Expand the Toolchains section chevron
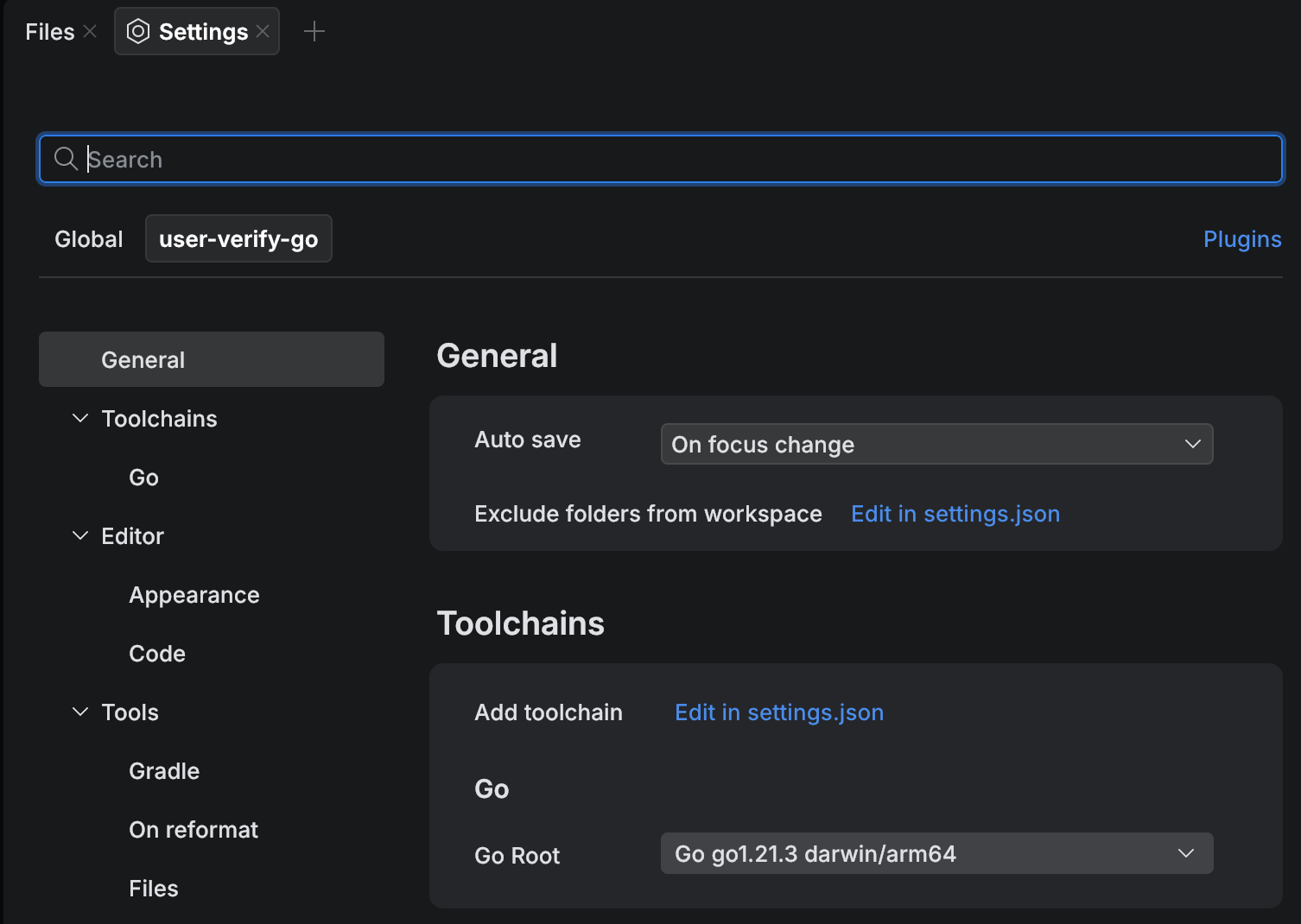1301x924 pixels. pos(79,418)
